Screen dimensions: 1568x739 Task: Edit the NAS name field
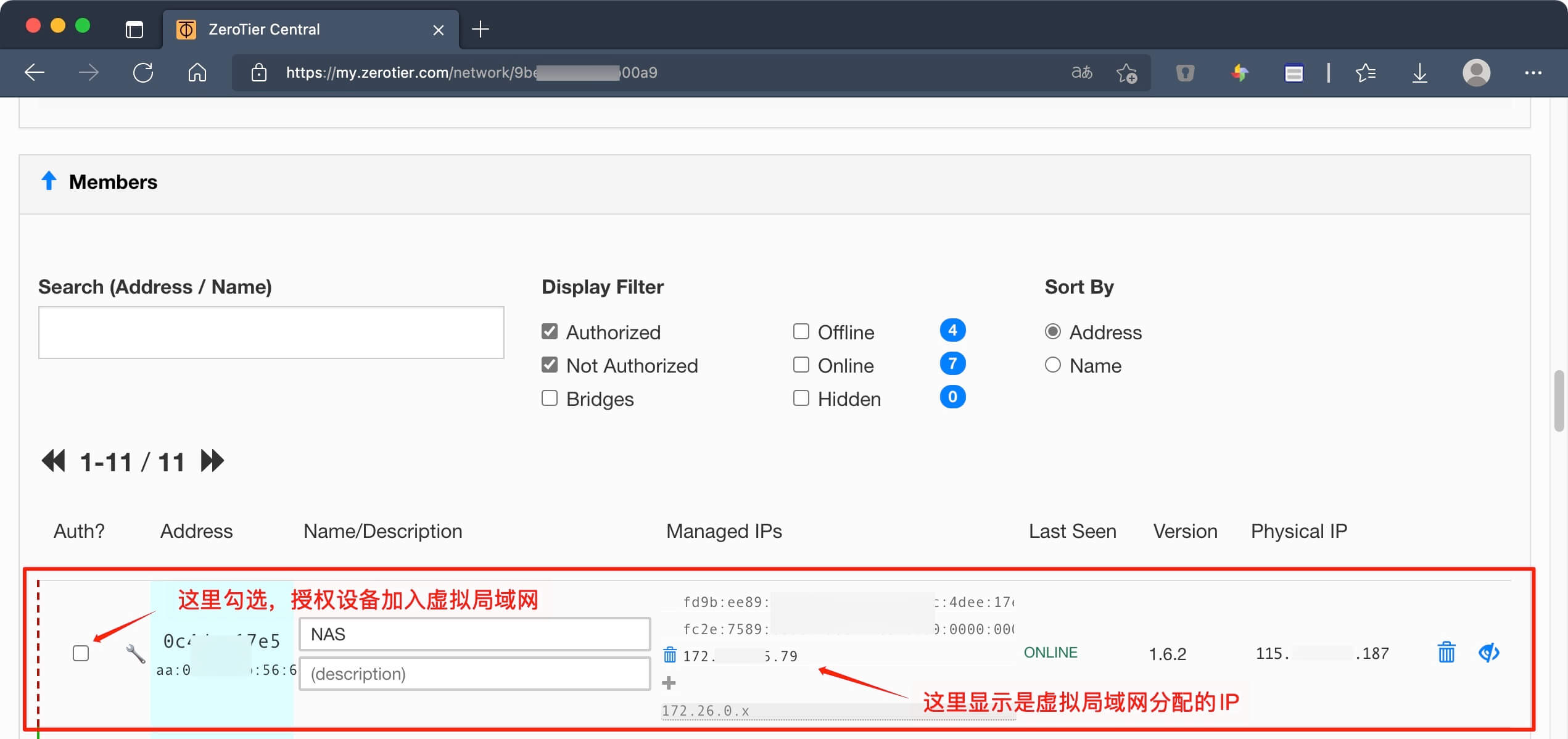tap(475, 634)
